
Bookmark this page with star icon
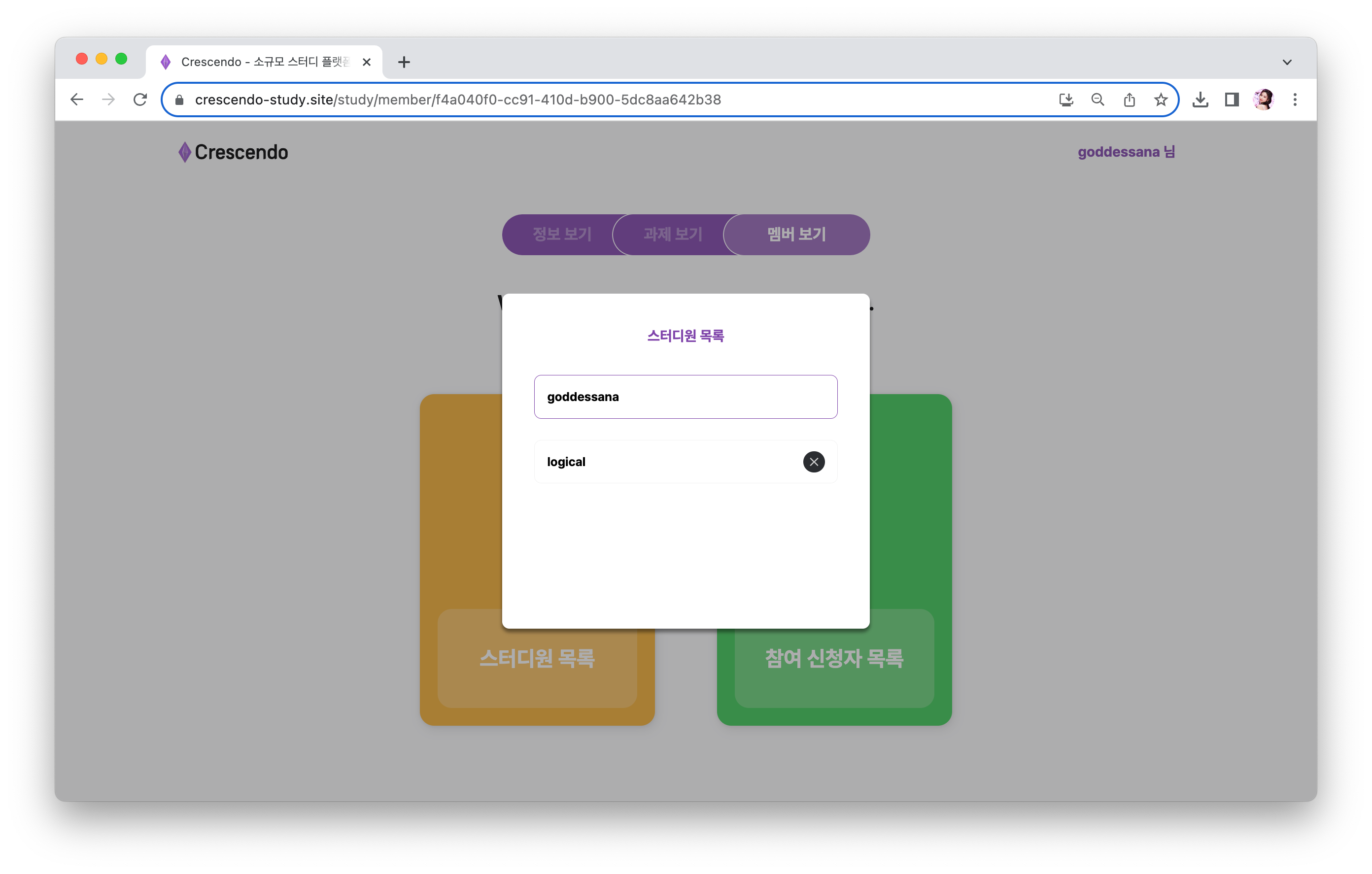click(1161, 100)
